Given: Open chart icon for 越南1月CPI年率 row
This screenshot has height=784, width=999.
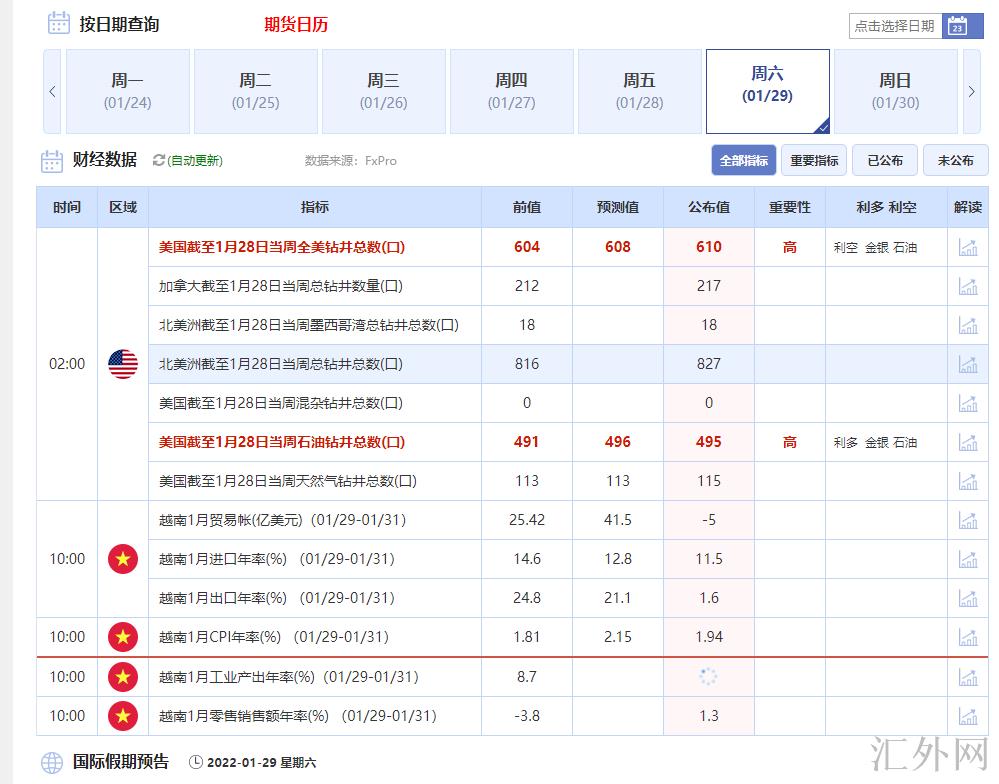Looking at the screenshot, I should click(967, 637).
